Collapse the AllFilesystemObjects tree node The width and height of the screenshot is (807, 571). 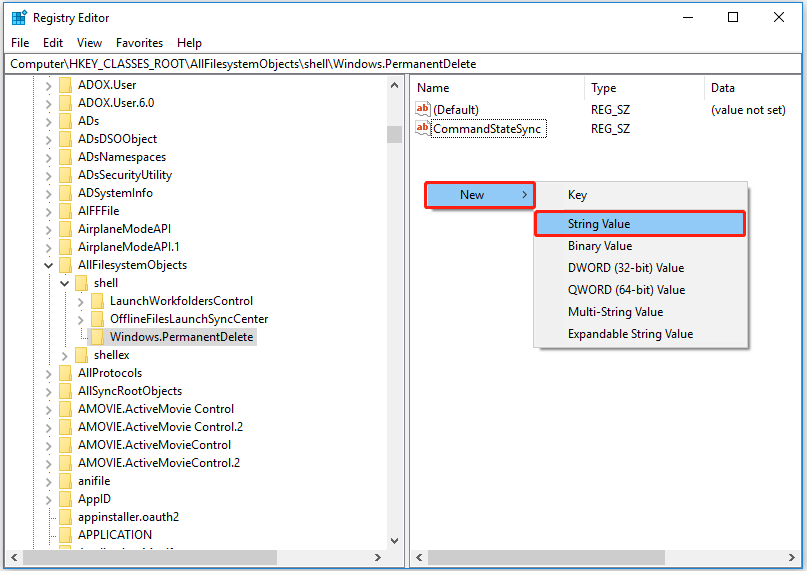pos(48,265)
